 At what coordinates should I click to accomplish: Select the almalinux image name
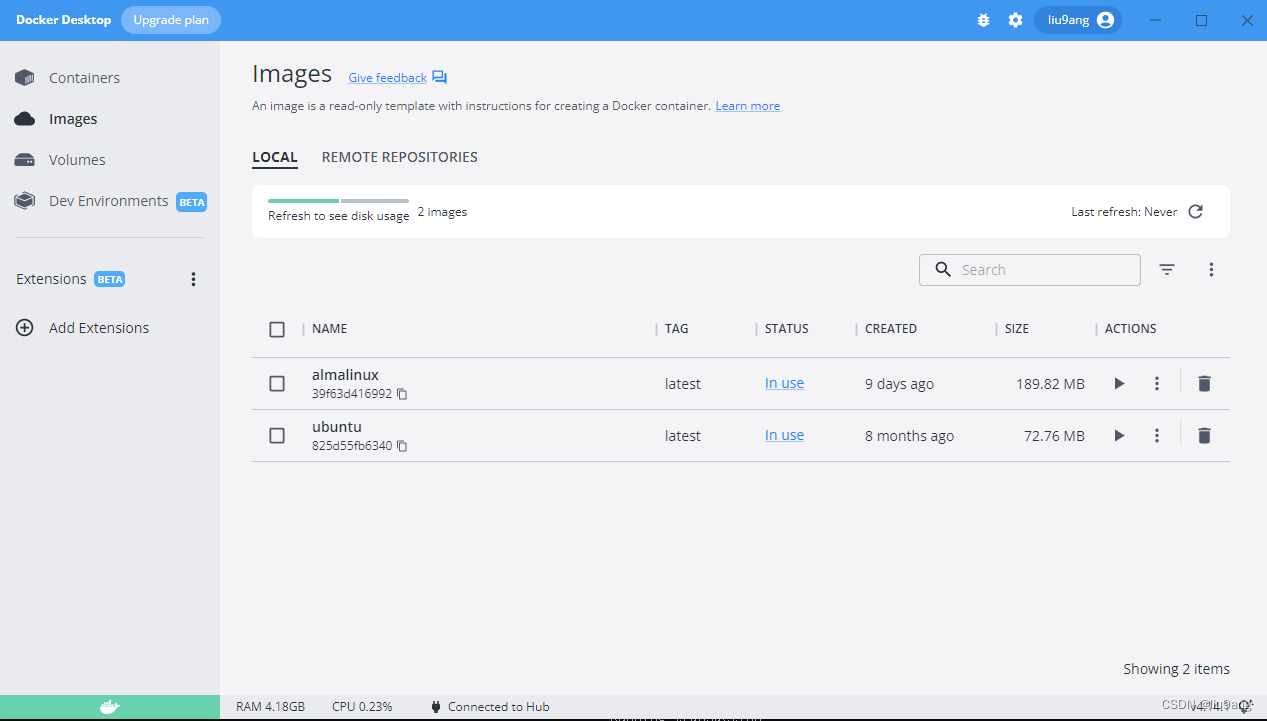pos(345,375)
